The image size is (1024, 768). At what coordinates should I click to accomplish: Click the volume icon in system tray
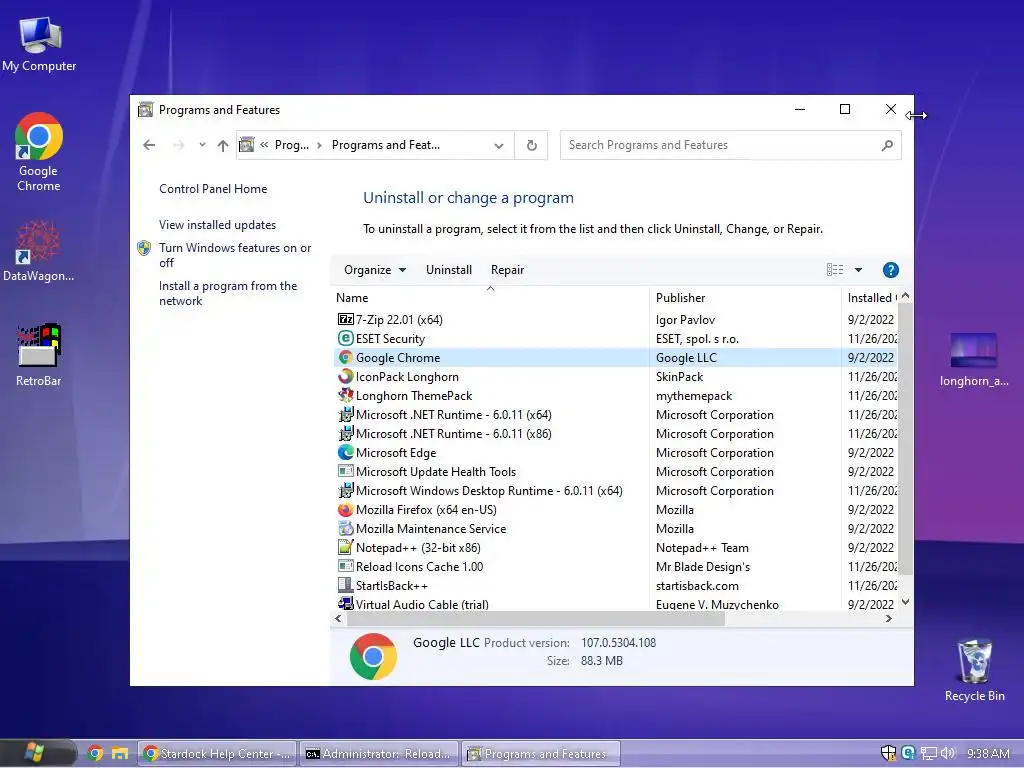(x=947, y=753)
